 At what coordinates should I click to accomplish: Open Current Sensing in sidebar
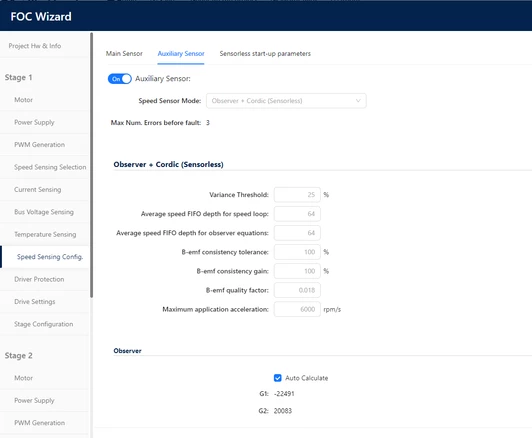coord(38,189)
